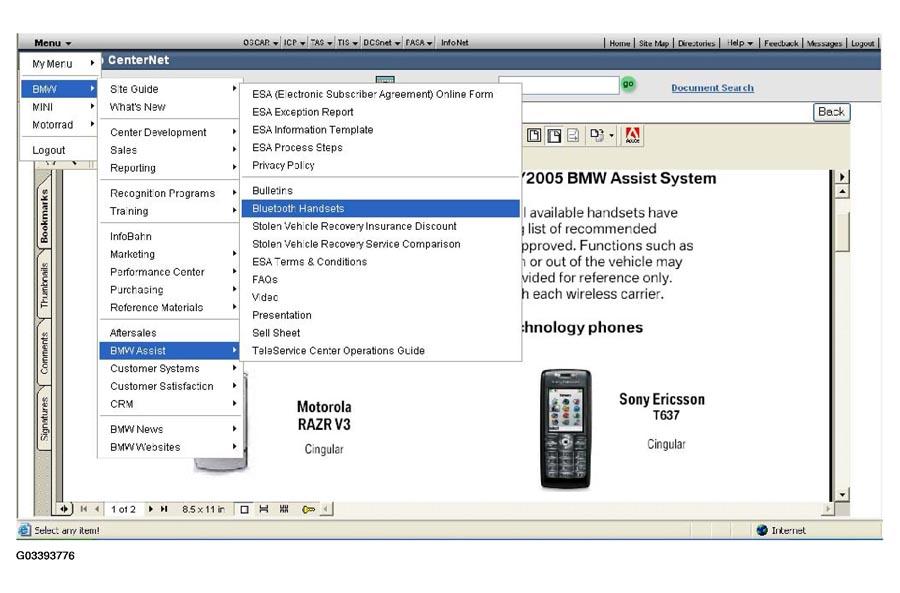This screenshot has width=900, height=593.
Task: Jump to the last page arrow
Action: tap(164, 509)
